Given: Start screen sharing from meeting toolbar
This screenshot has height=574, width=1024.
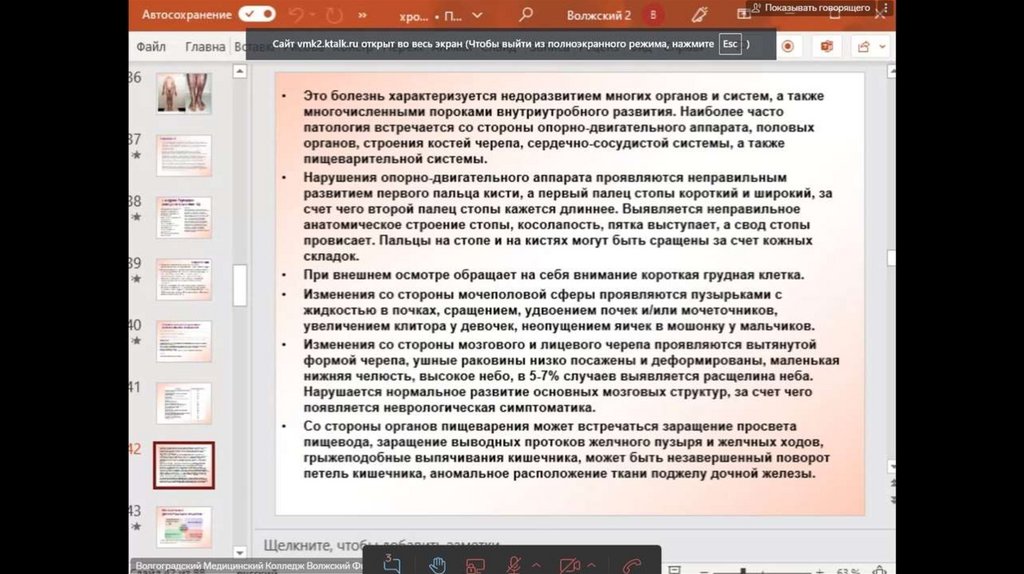Looking at the screenshot, I should [x=475, y=565].
